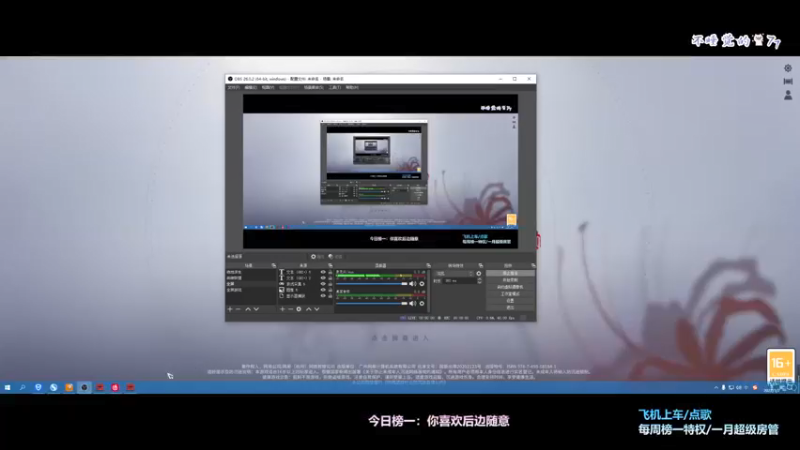Expand hidden system tray icons chevron
The height and width of the screenshot is (450, 800).
pos(716,388)
